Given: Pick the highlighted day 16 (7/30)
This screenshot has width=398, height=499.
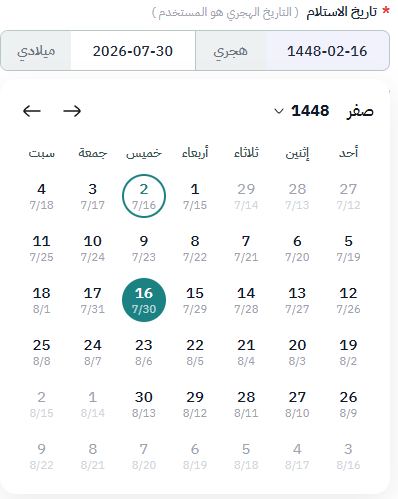Looking at the screenshot, I should (144, 300).
